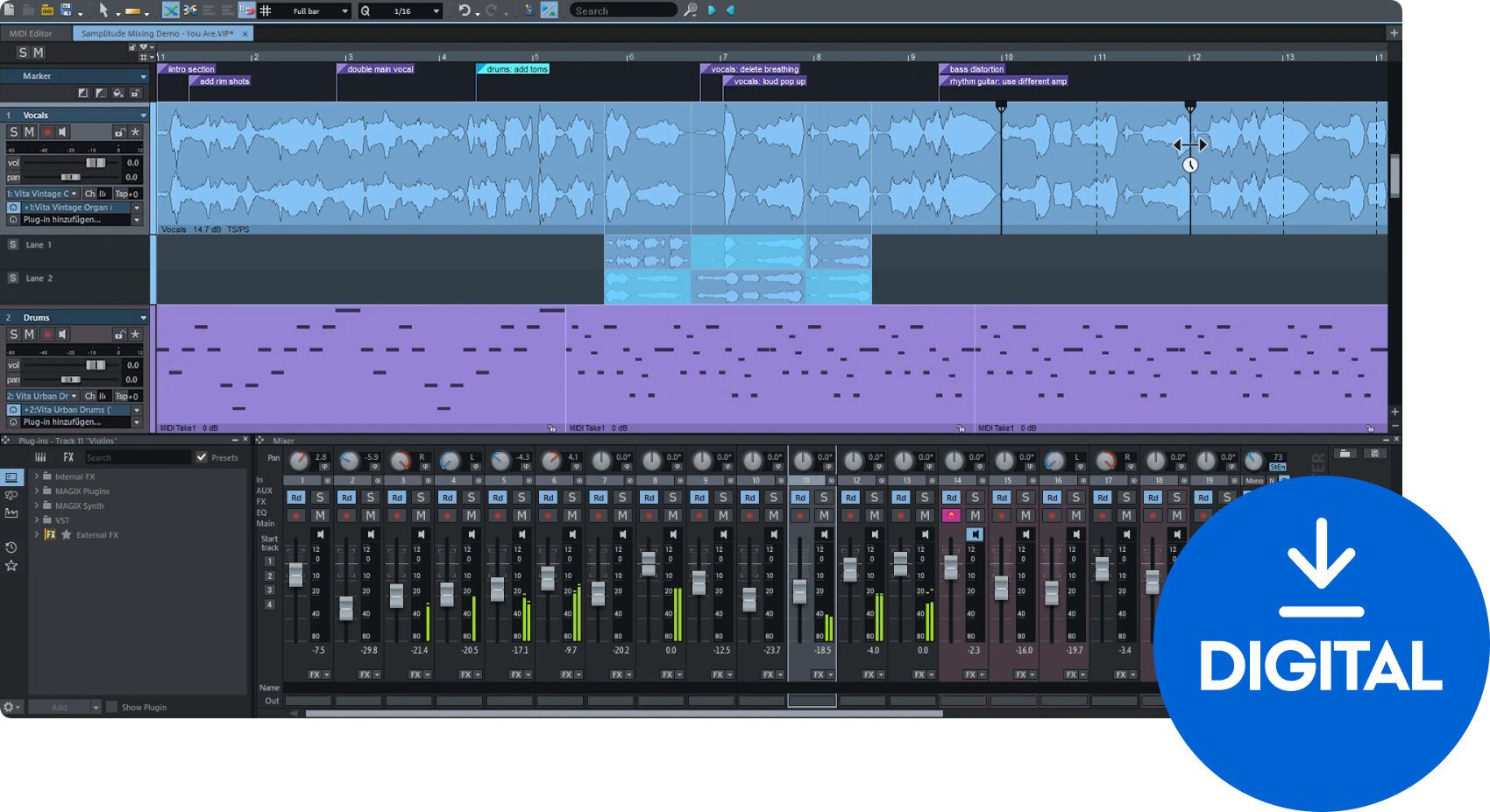Select the 'intro section' marker
The height and width of the screenshot is (812, 1490).
(188, 69)
